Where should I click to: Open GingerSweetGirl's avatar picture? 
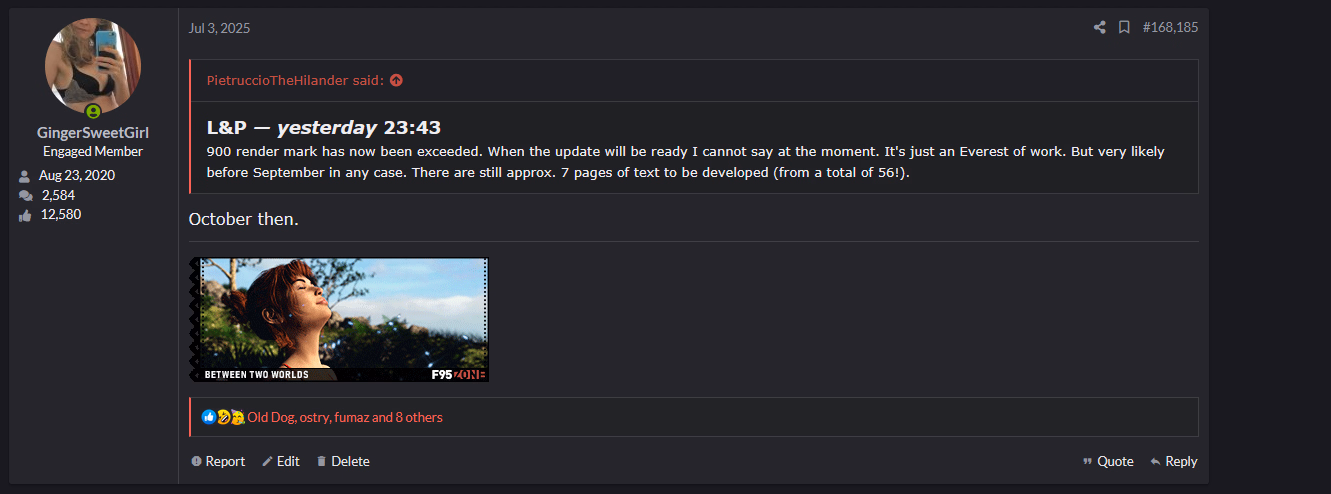coord(93,66)
